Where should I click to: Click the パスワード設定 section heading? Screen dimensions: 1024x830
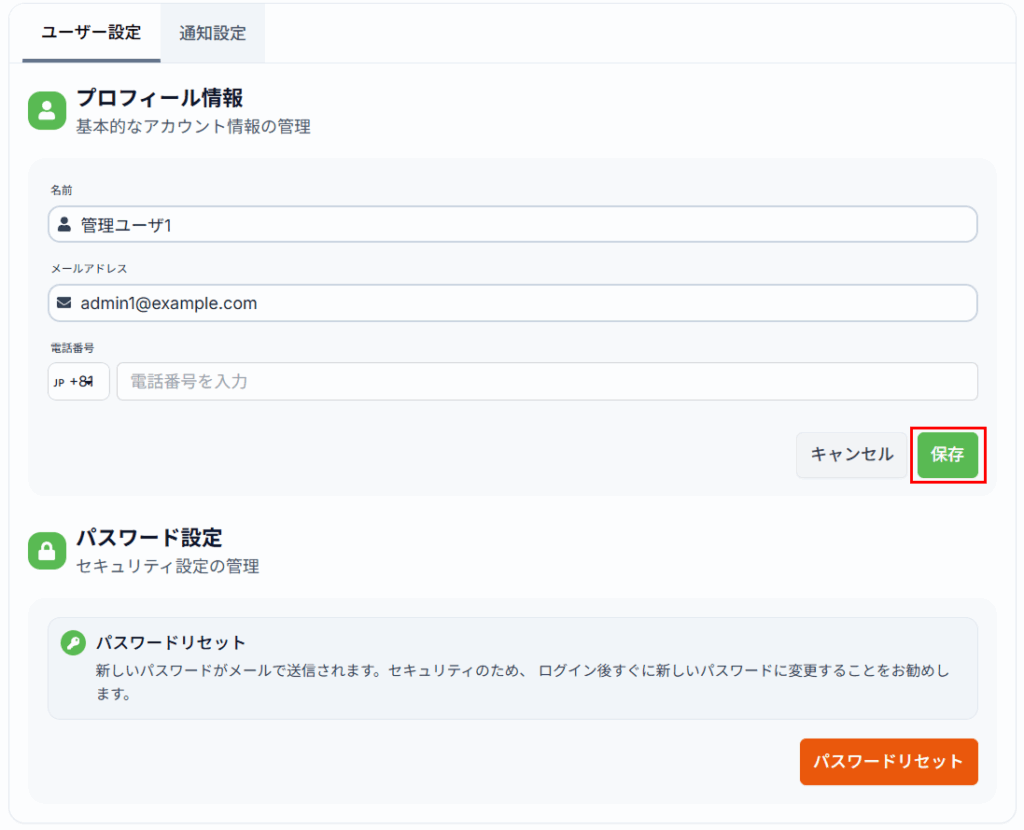[149, 538]
